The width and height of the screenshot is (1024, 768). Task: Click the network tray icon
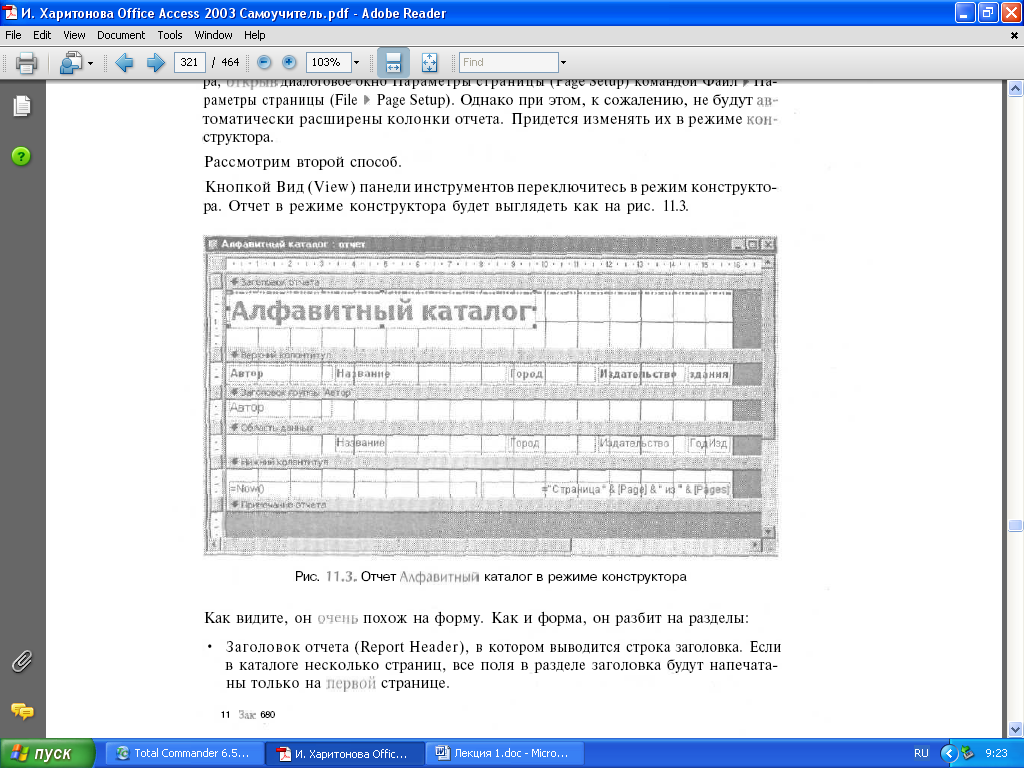(968, 753)
